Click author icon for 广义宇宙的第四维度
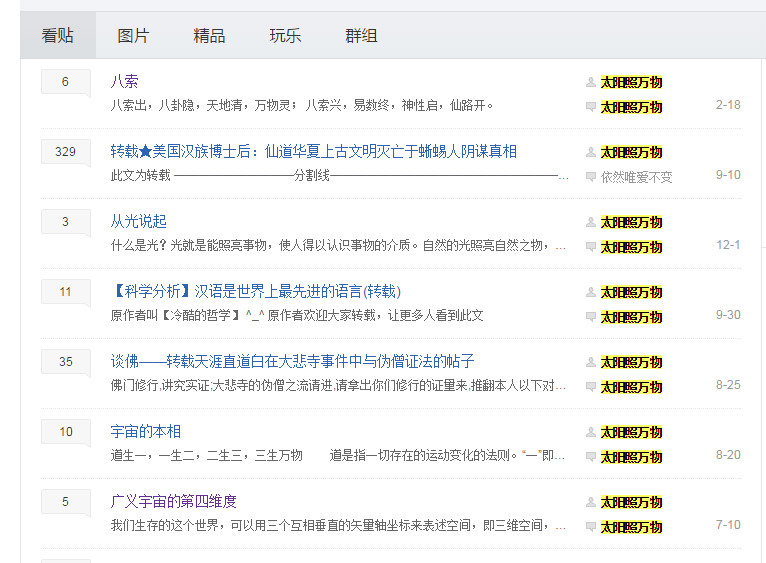The image size is (766, 563). point(591,502)
